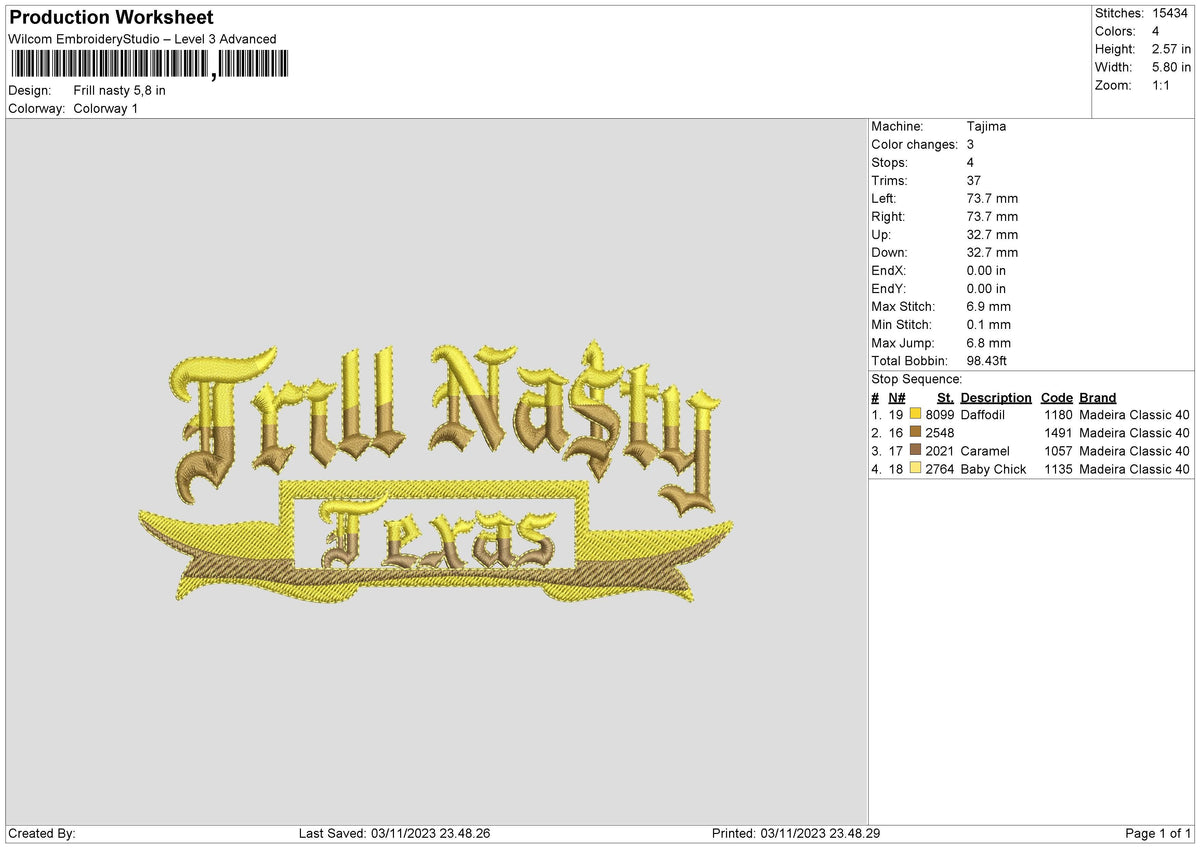Click the 'Description' column header
The width and height of the screenshot is (1200, 848).
[996, 398]
